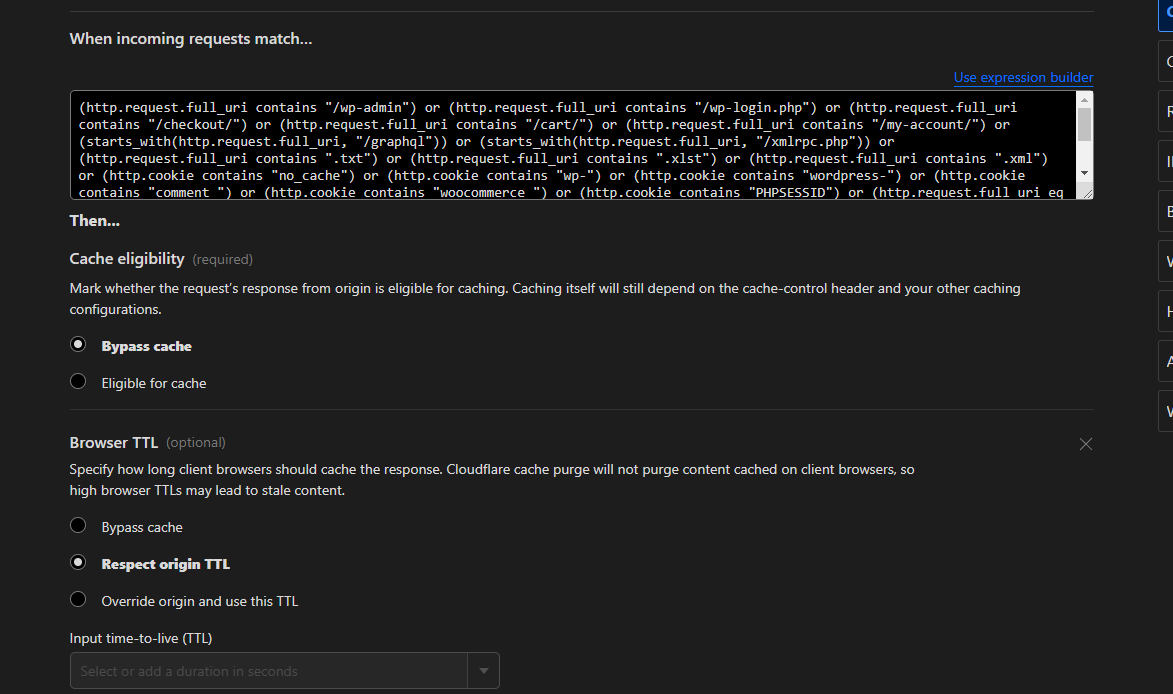
Task: Open the right sidebar item starting with 'I'
Action: (1166, 161)
